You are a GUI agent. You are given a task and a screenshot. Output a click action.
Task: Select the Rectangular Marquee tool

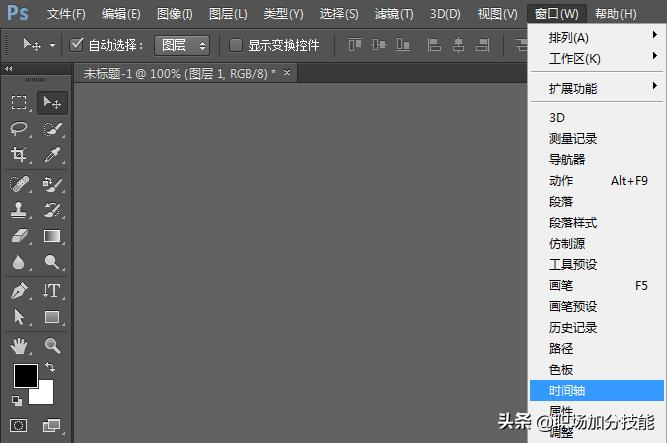[19, 103]
